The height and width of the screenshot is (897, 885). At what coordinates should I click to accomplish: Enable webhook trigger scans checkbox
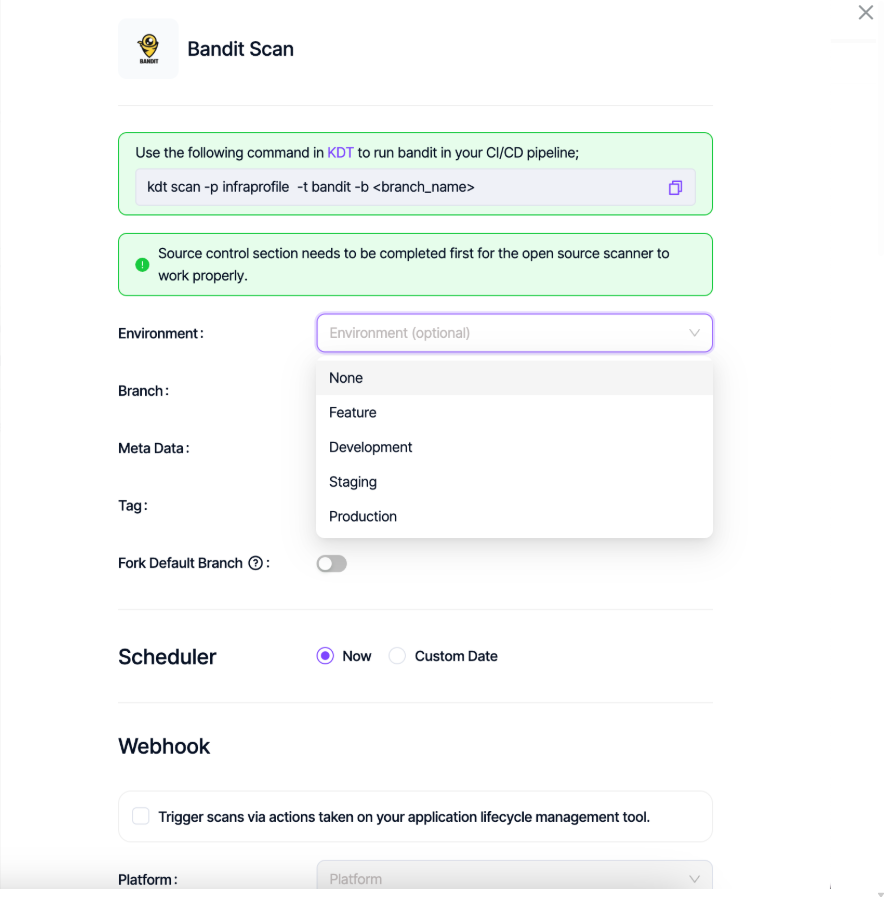141,817
